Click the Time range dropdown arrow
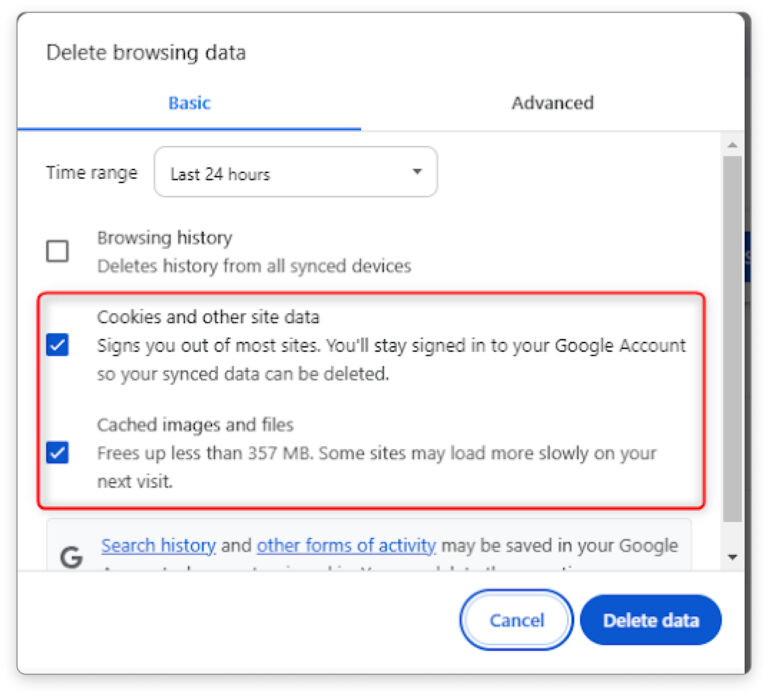 pos(417,173)
